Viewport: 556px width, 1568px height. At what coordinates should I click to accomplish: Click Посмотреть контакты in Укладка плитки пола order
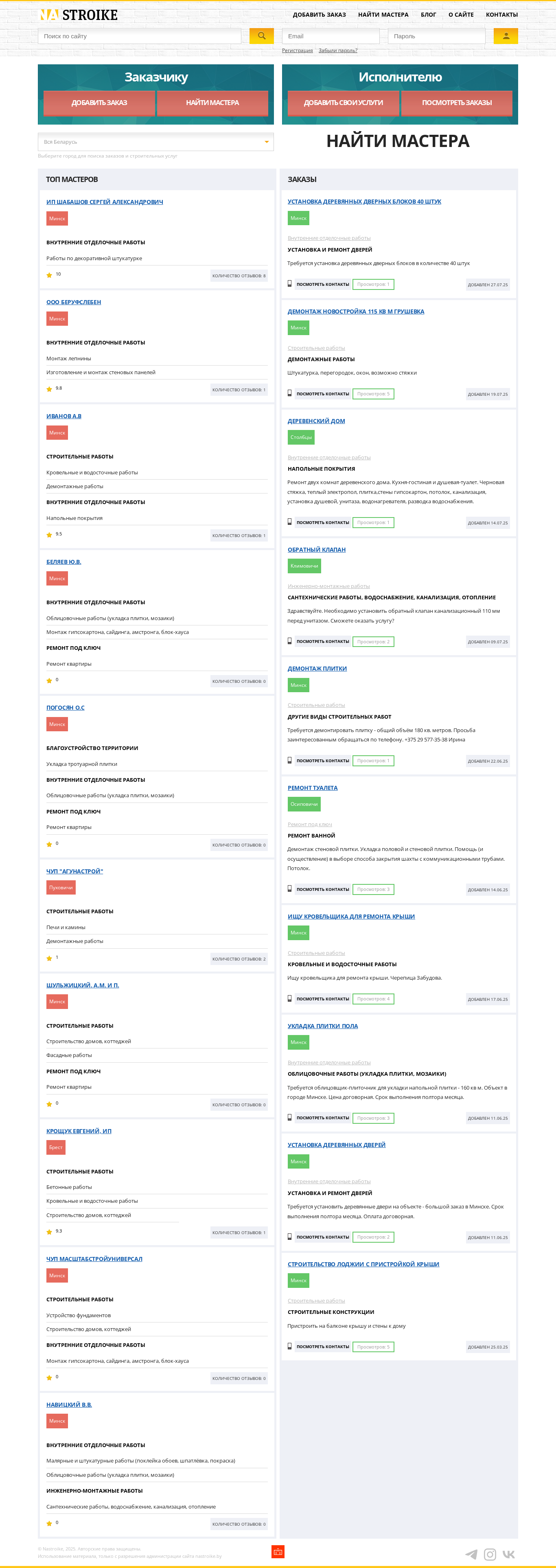[322, 1118]
